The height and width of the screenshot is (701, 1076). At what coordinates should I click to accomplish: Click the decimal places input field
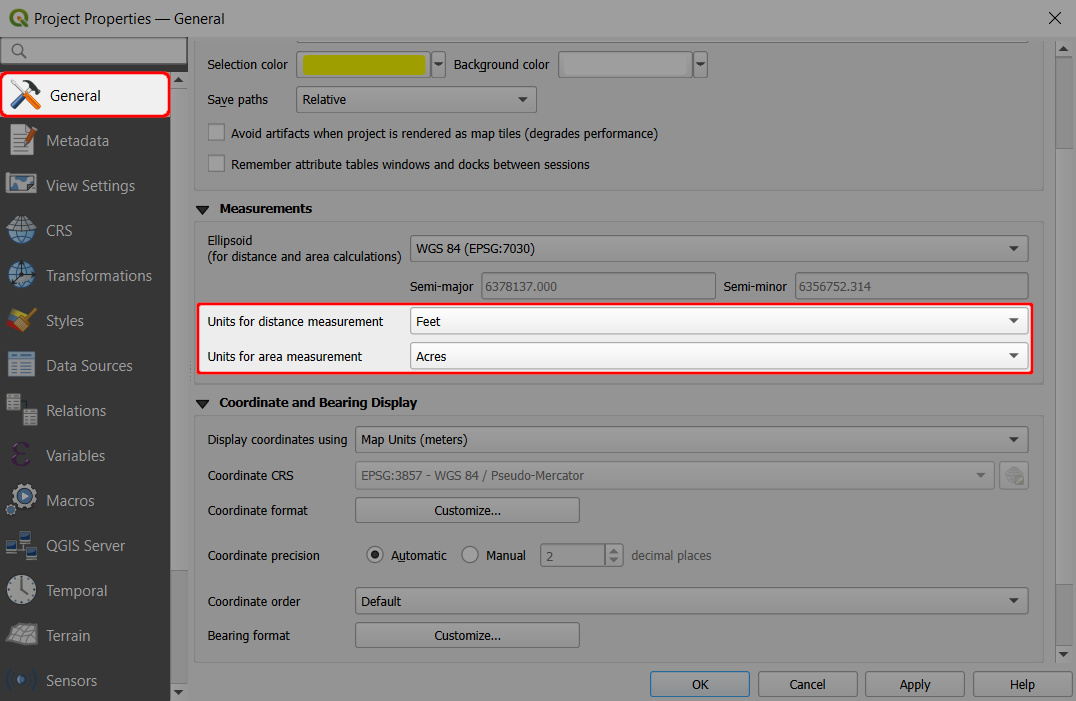[x=573, y=556]
